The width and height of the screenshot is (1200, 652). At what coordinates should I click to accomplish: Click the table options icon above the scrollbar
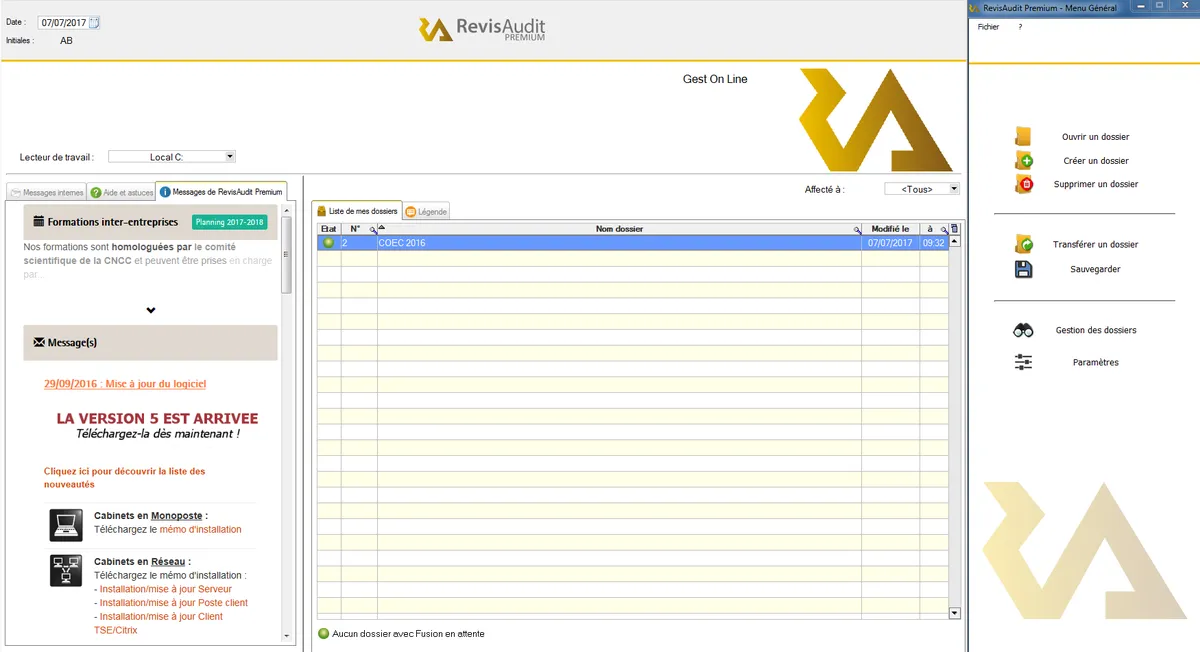pos(954,229)
